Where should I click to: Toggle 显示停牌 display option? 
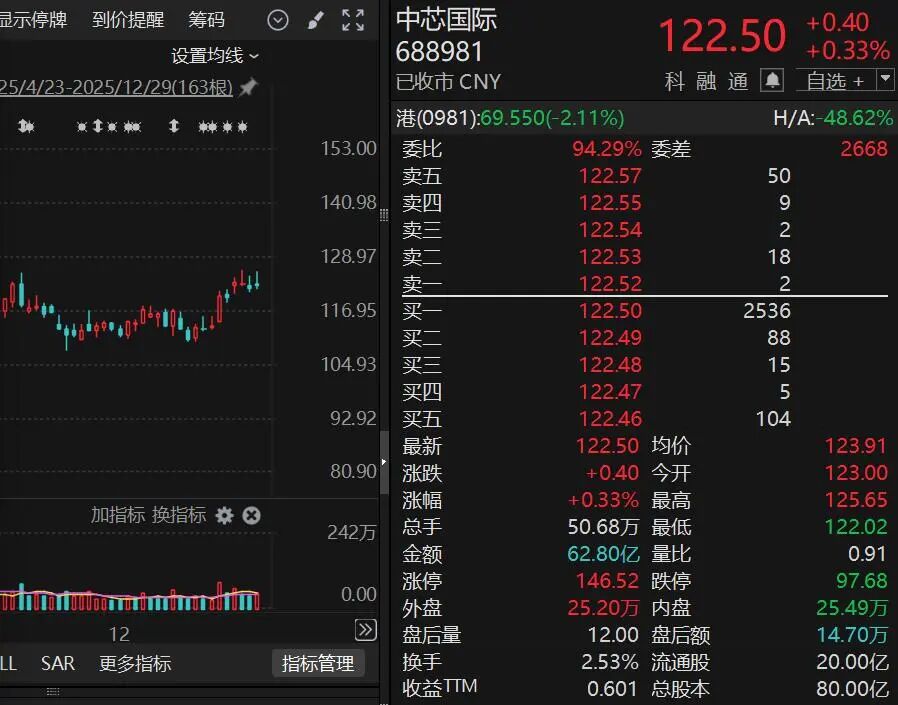32,20
